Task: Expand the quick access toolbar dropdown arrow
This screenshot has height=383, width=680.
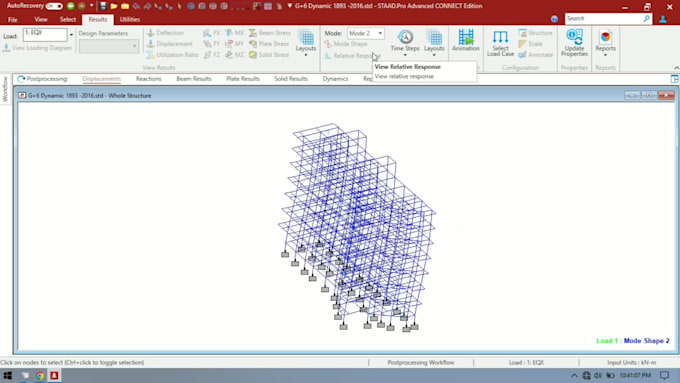Action: (92, 6)
